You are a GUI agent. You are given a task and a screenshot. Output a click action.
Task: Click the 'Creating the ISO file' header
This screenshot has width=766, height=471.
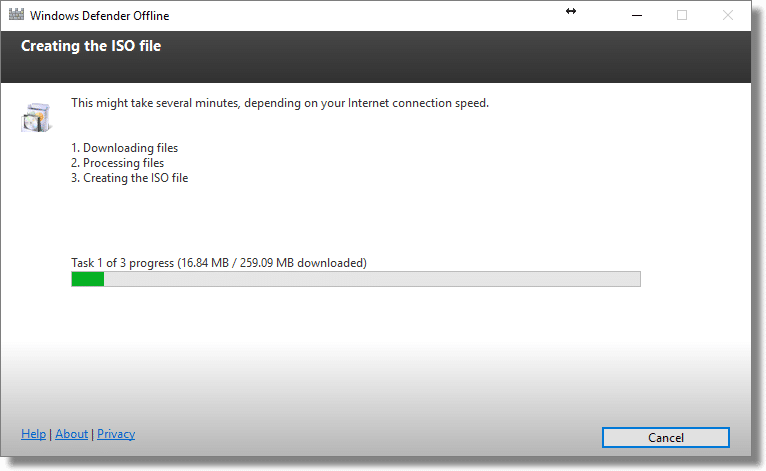coord(91,46)
